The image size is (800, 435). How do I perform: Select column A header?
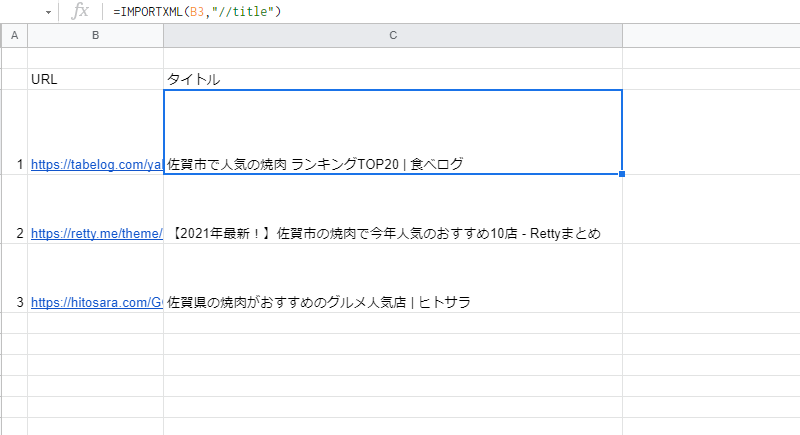click(14, 35)
